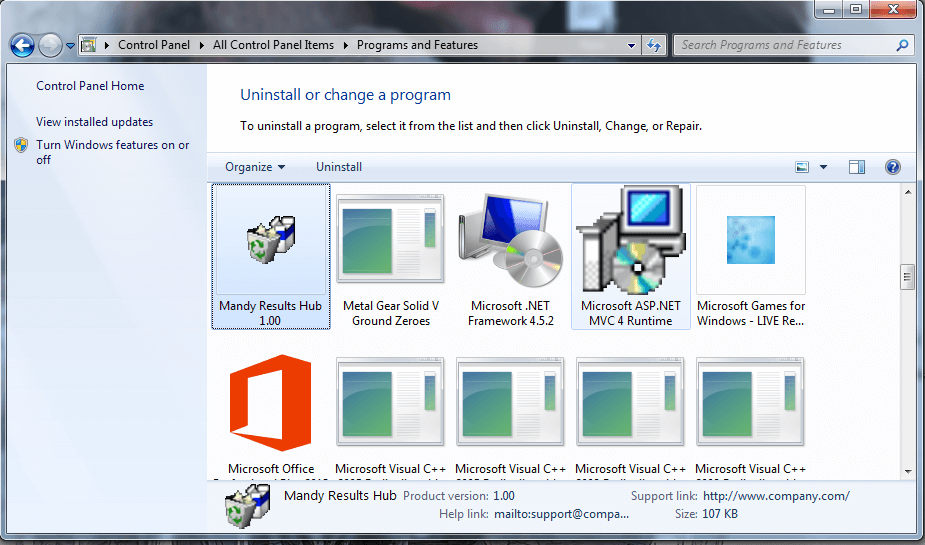Close the Programs and Features window

(x=893, y=9)
